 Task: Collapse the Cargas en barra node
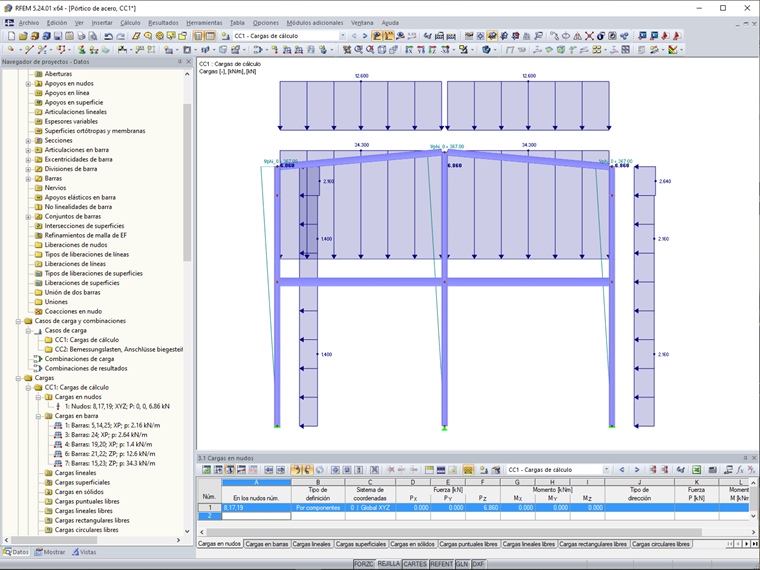[x=38, y=416]
